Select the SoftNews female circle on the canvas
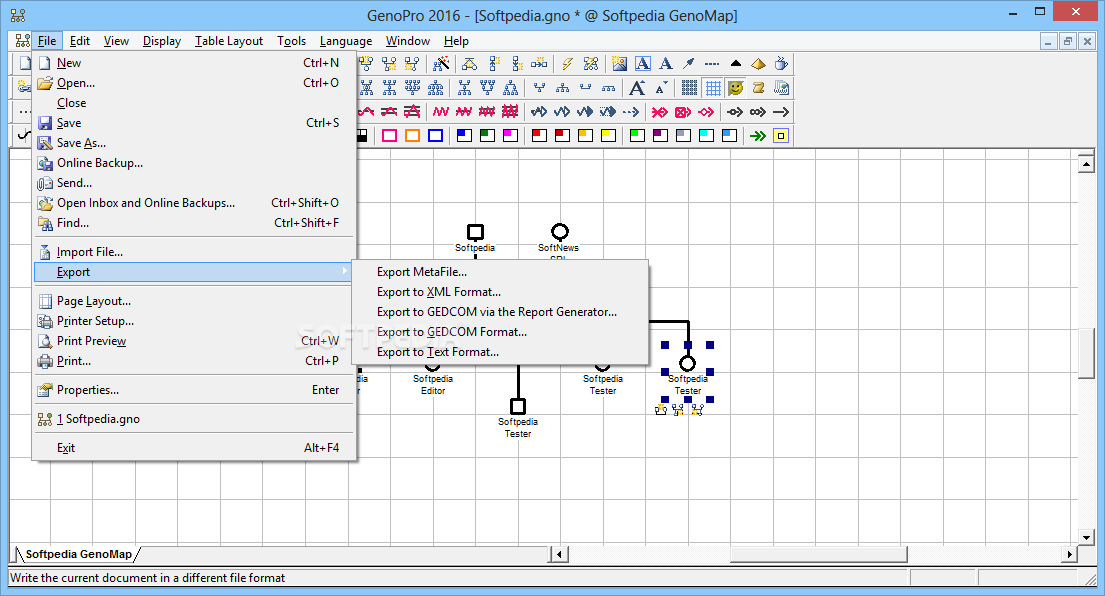 click(560, 232)
